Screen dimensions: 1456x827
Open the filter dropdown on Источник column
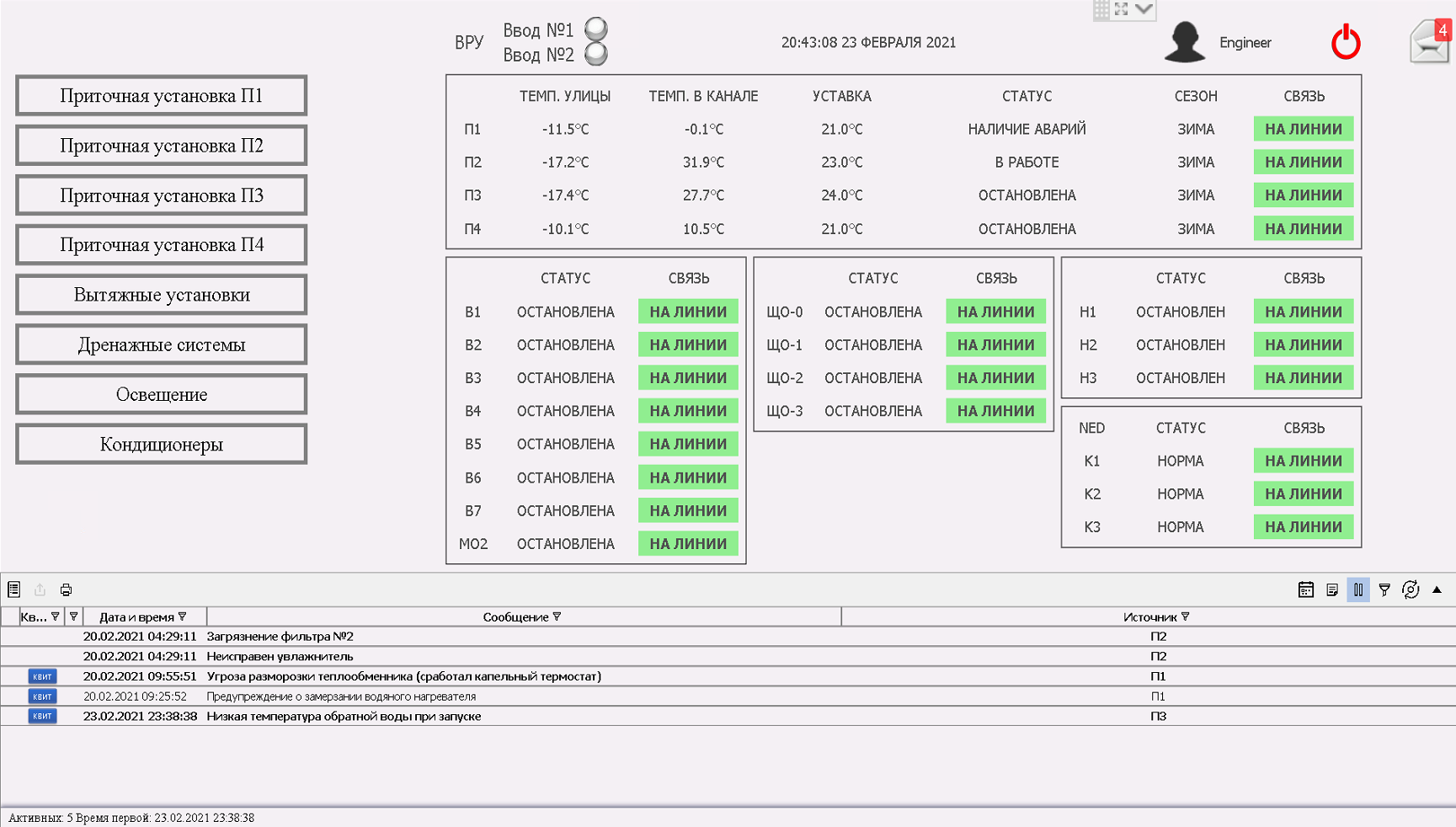[x=1185, y=616]
